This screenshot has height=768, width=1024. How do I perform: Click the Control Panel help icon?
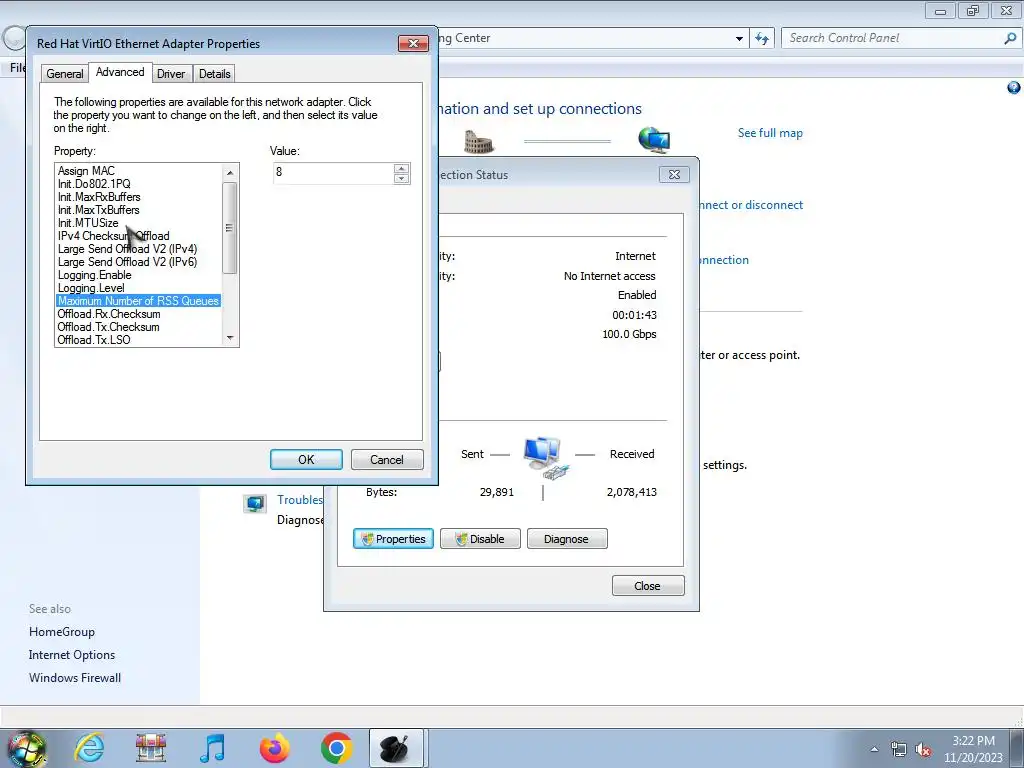coord(1014,88)
